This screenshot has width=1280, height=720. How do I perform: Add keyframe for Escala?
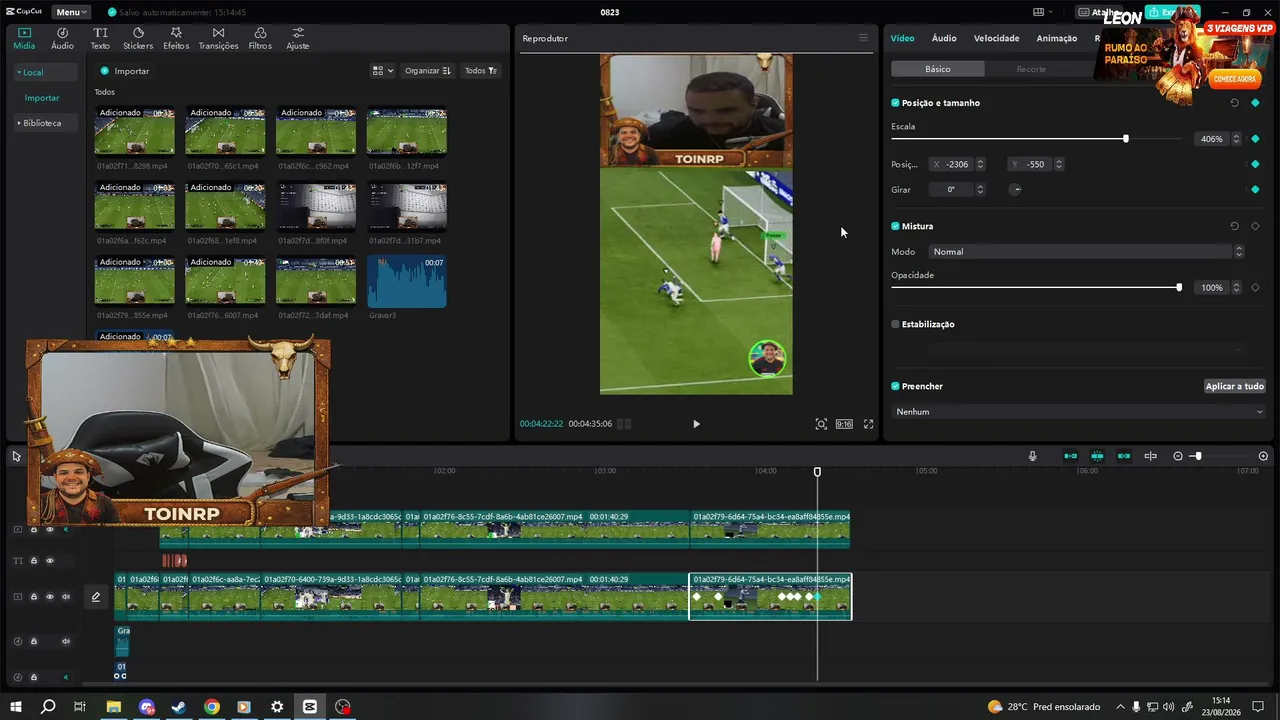coord(1255,139)
